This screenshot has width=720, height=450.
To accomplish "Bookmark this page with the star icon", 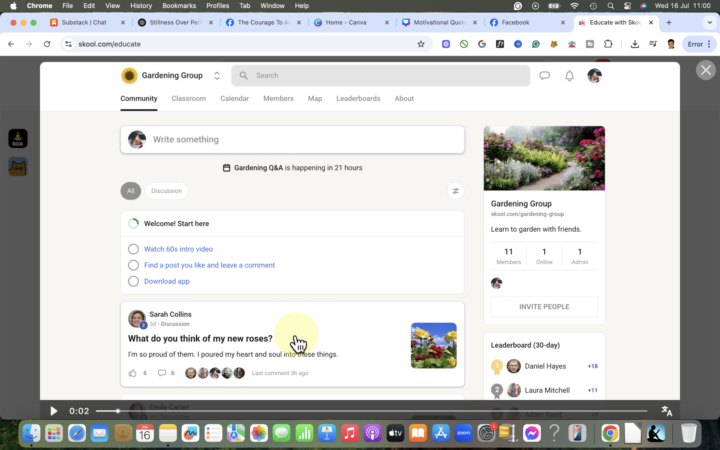I will [x=421, y=44].
